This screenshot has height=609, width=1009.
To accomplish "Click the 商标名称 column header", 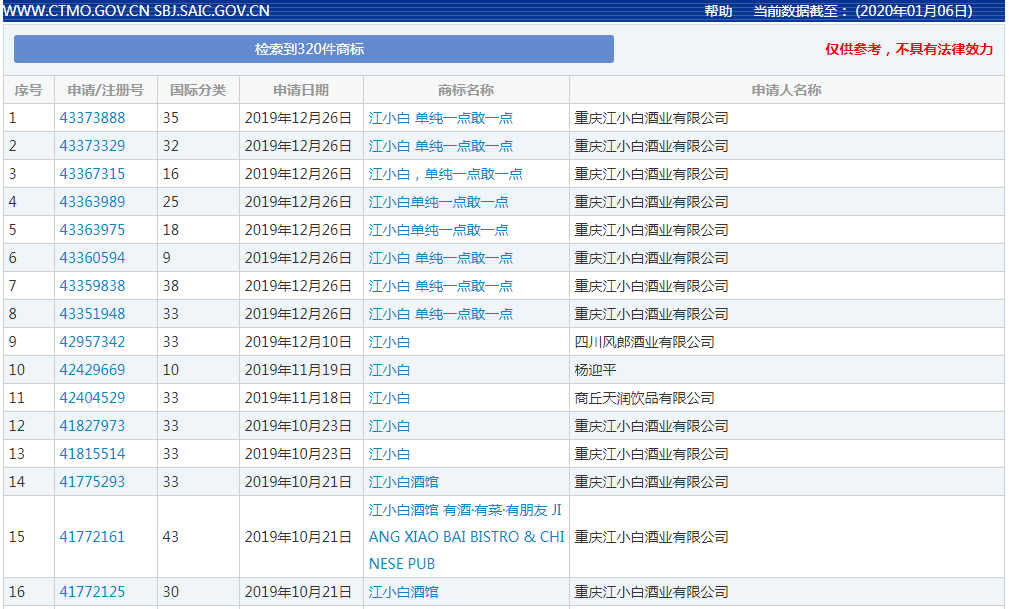I will (466, 90).
